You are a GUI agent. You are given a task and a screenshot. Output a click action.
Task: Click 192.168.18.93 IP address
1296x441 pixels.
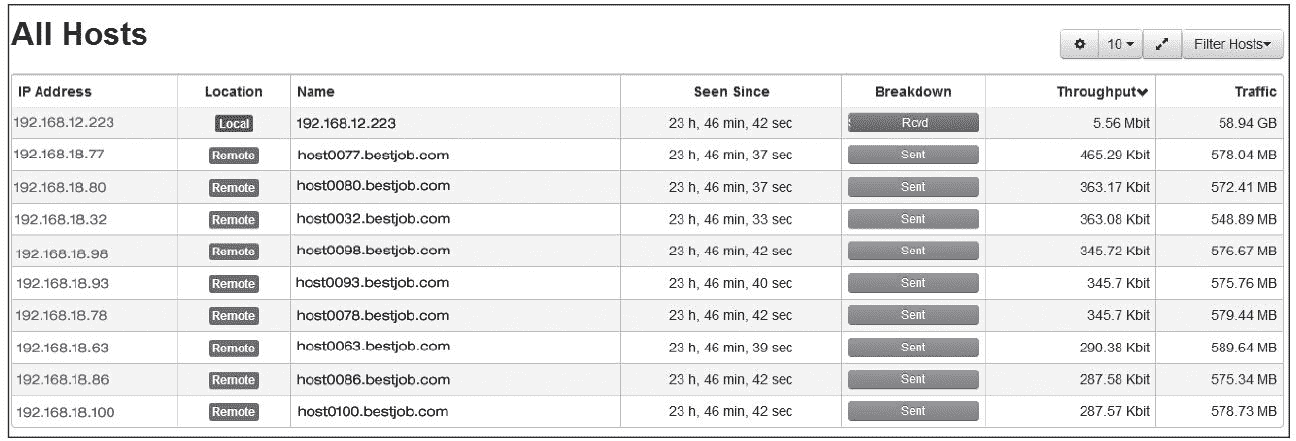[62, 283]
